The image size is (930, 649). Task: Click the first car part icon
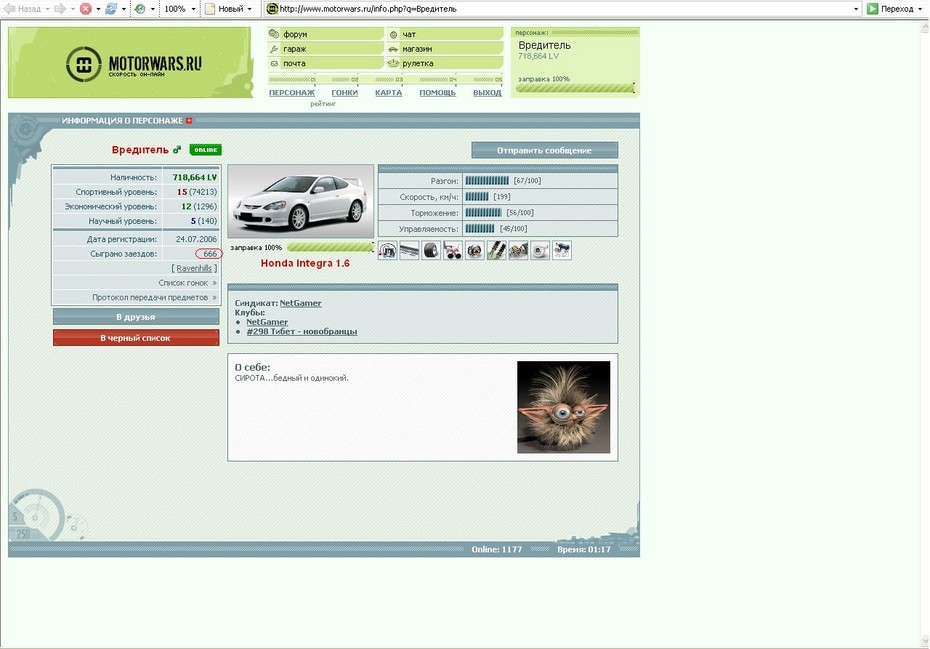coord(387,250)
